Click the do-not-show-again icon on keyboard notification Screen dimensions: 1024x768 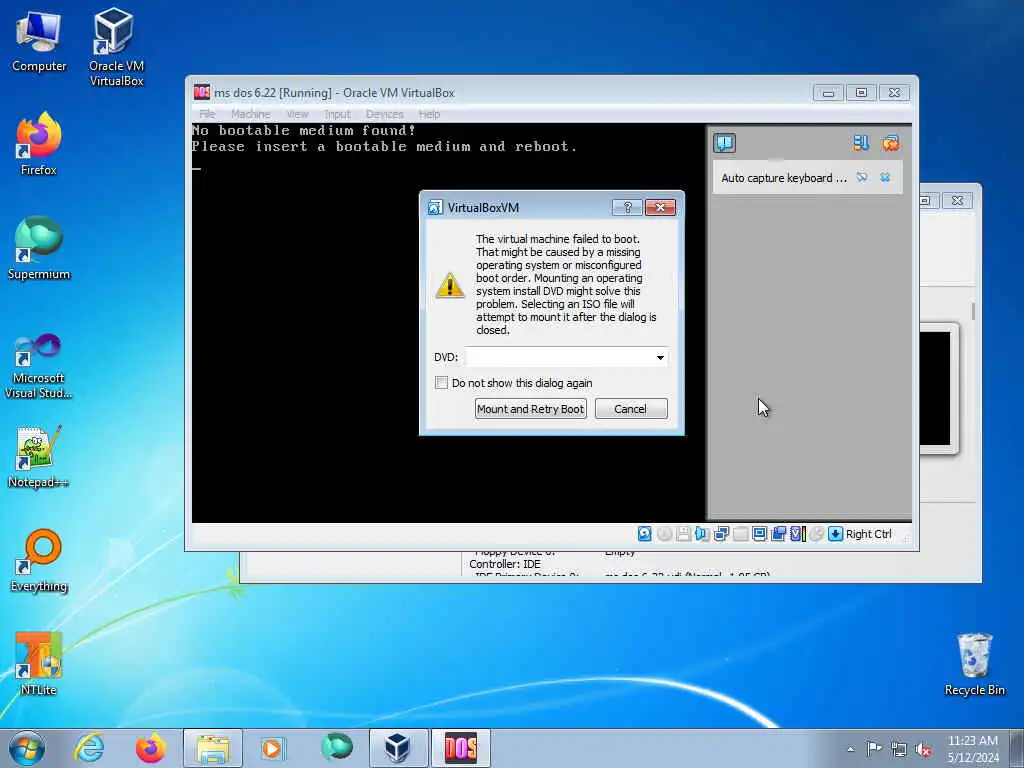pyautogui.click(x=862, y=177)
